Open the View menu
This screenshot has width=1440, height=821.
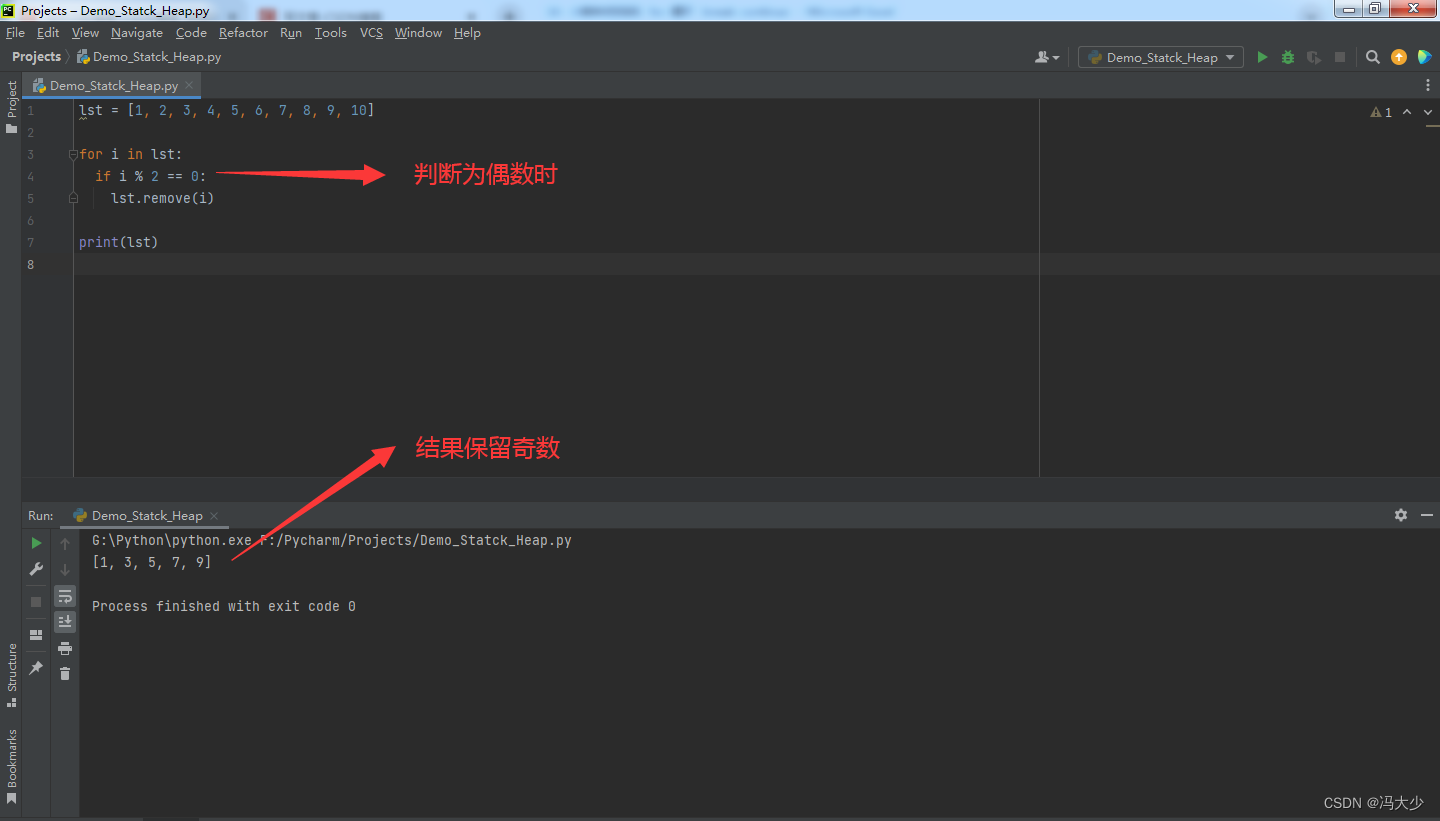pyautogui.click(x=85, y=33)
